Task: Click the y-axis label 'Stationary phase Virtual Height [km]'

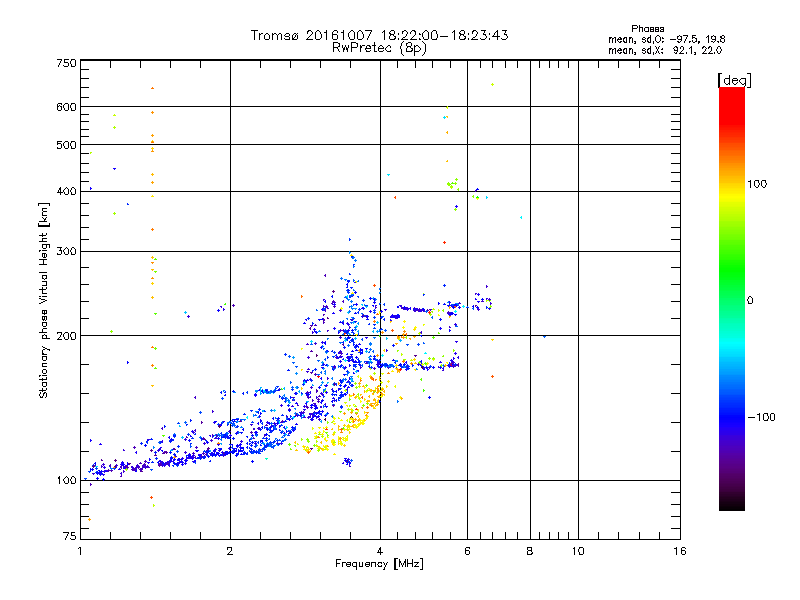Action: coord(43,300)
